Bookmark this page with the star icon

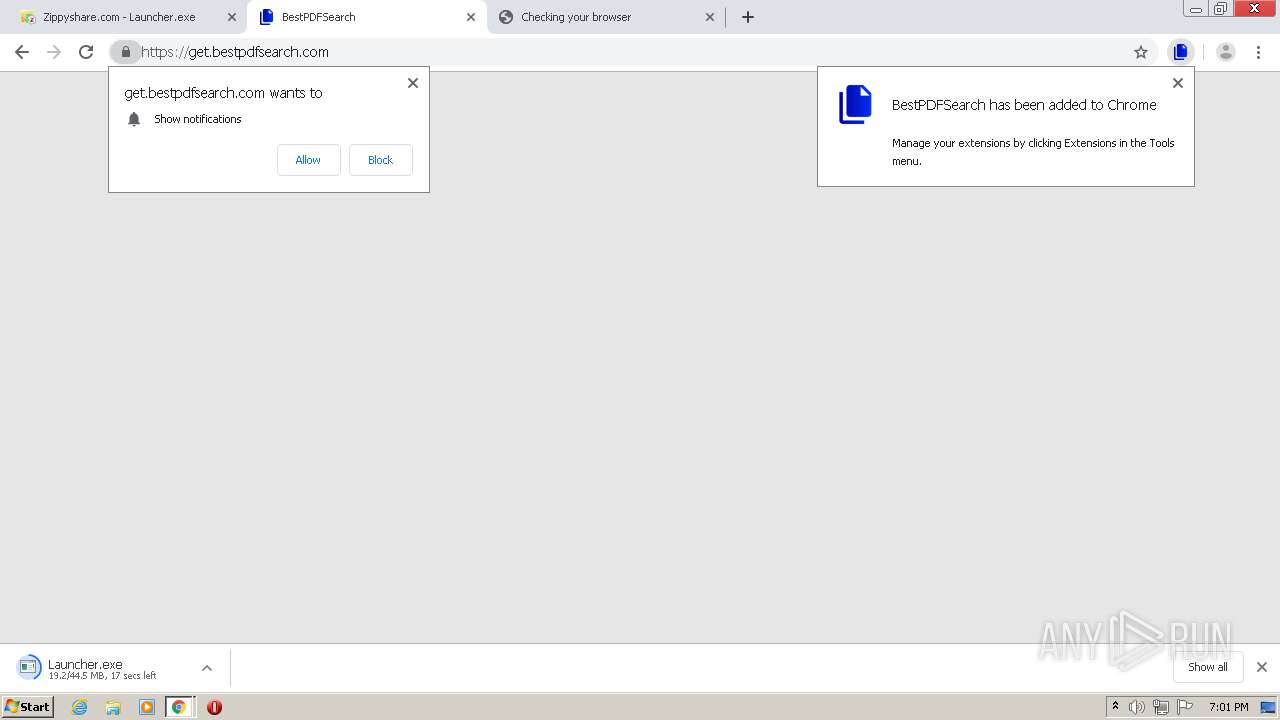coord(1141,52)
